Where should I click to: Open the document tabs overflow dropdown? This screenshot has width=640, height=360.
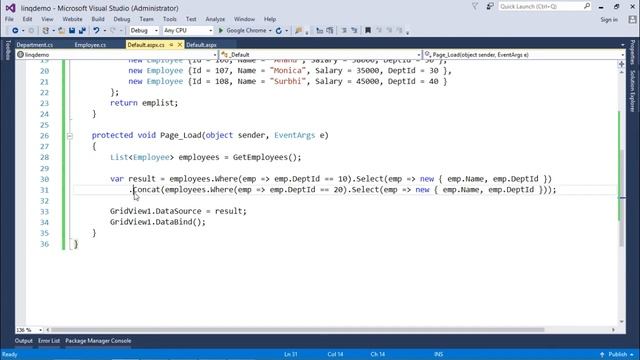coord(622,45)
